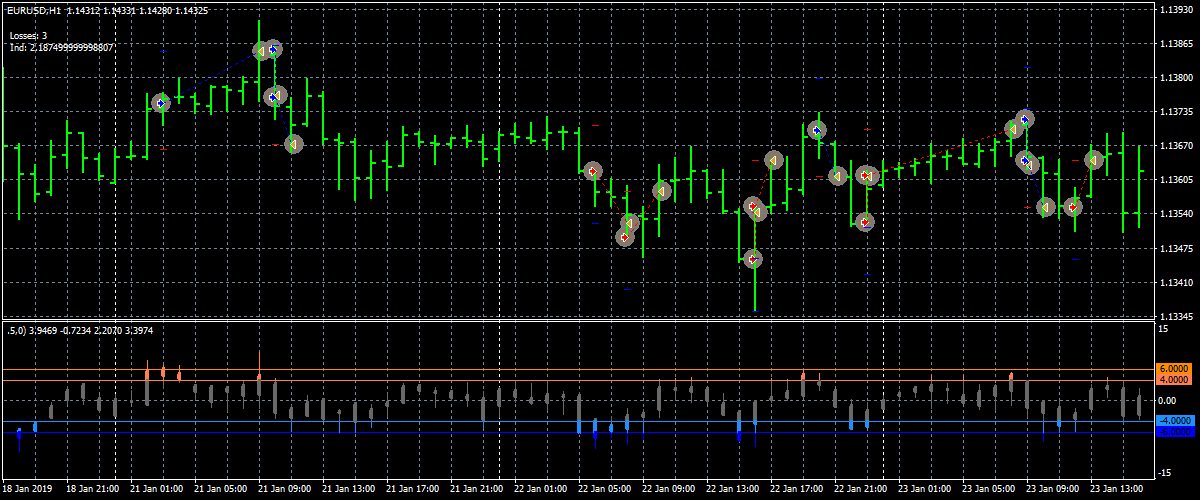
Task: Click the '22 Jan 09:00' time label
Action: (668, 490)
